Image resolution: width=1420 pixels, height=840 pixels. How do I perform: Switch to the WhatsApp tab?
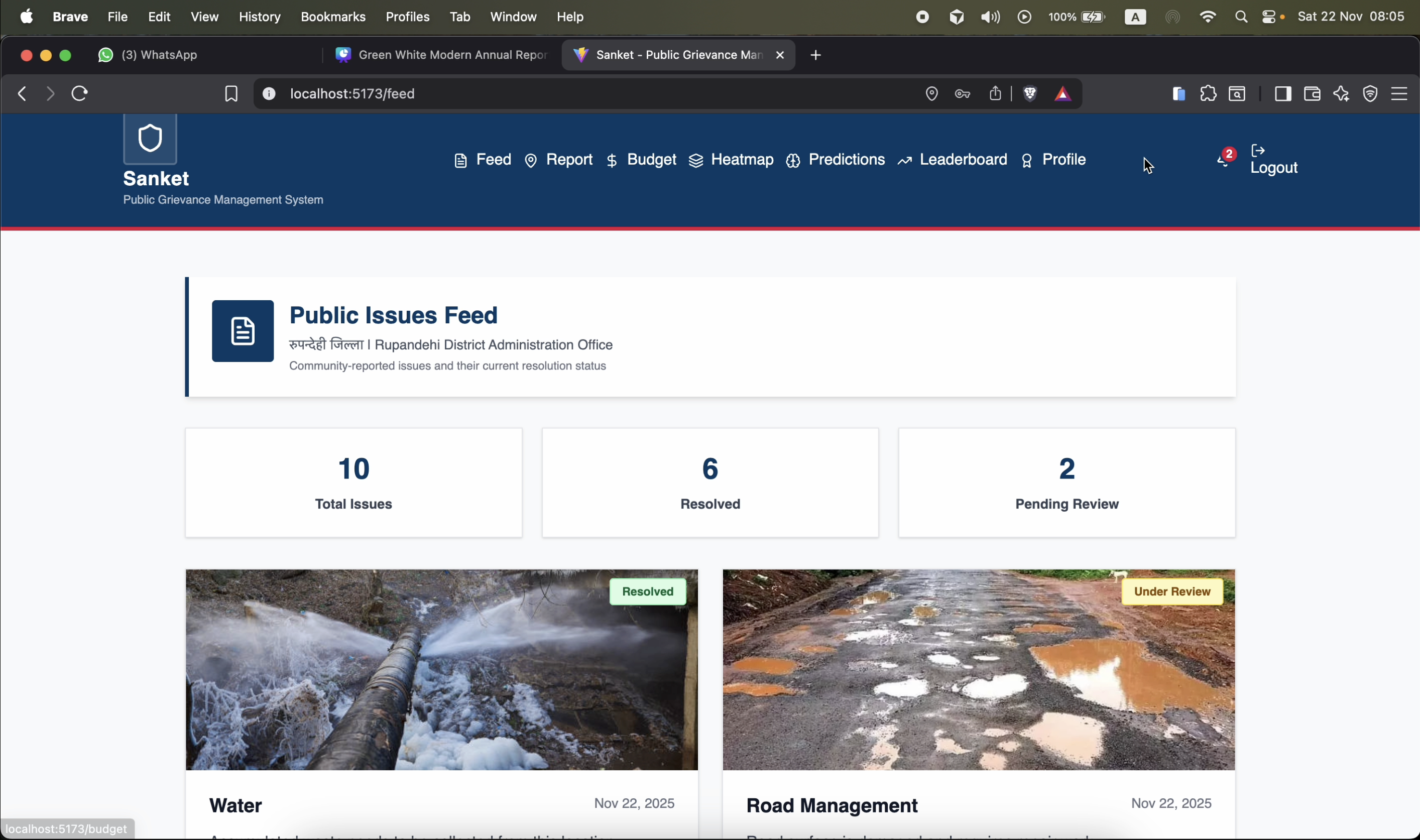coord(159,55)
